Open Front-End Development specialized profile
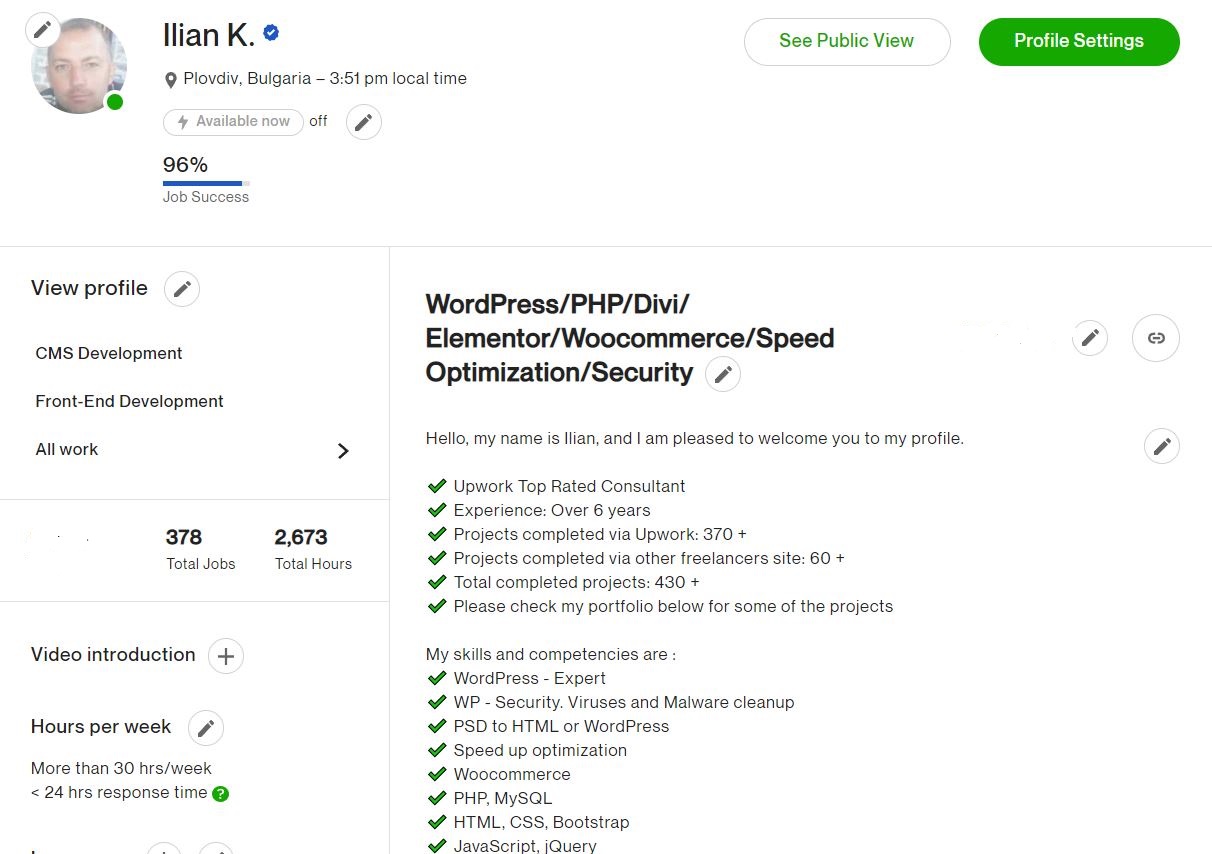Image resolution: width=1212 pixels, height=854 pixels. click(x=128, y=401)
